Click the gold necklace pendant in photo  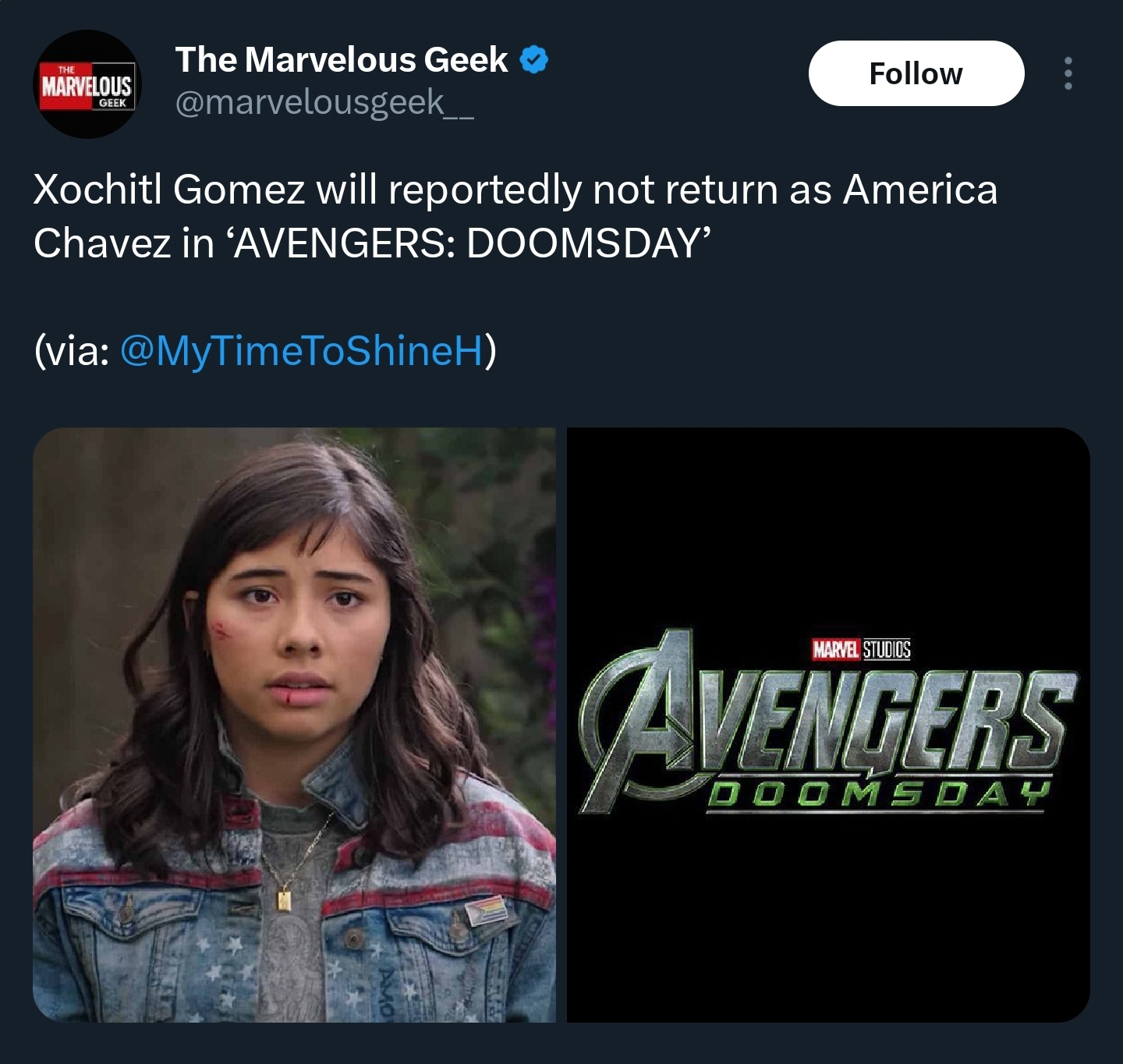coord(285,900)
